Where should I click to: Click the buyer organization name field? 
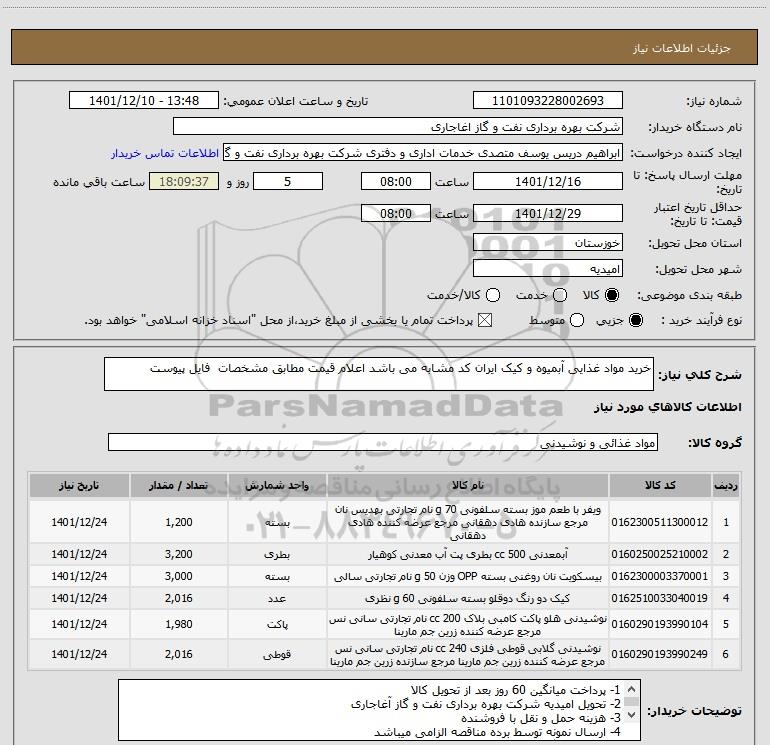pyautogui.click(x=398, y=127)
